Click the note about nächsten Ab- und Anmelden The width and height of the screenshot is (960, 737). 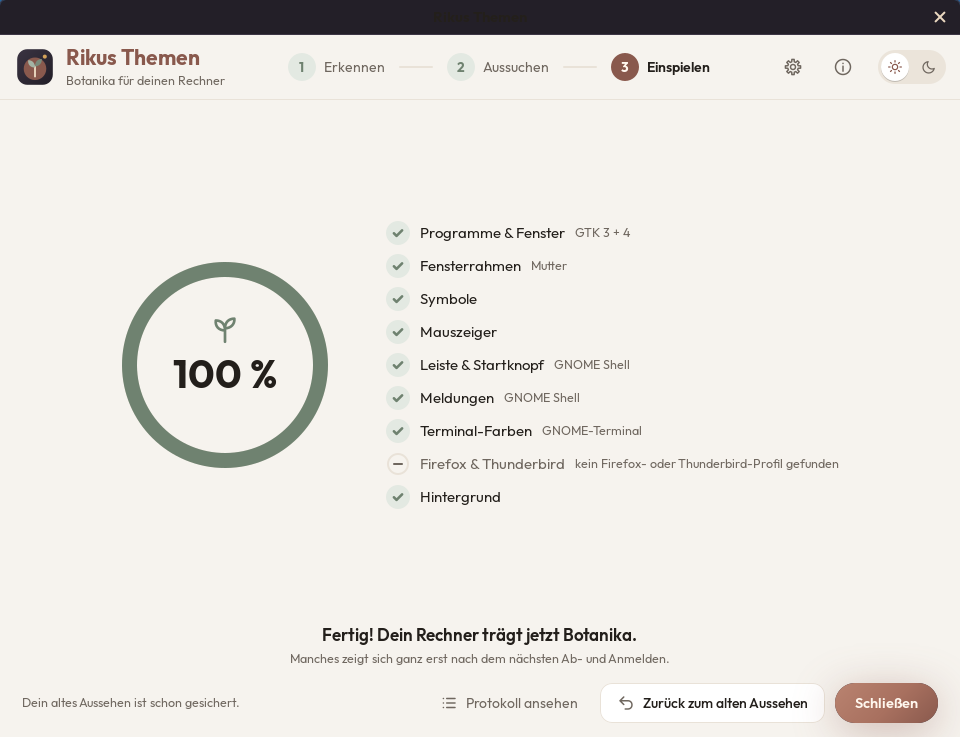click(479, 659)
